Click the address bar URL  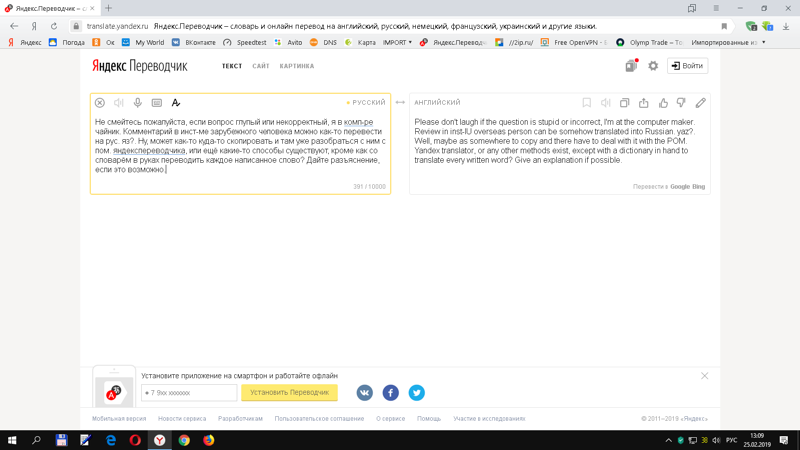(x=117, y=27)
